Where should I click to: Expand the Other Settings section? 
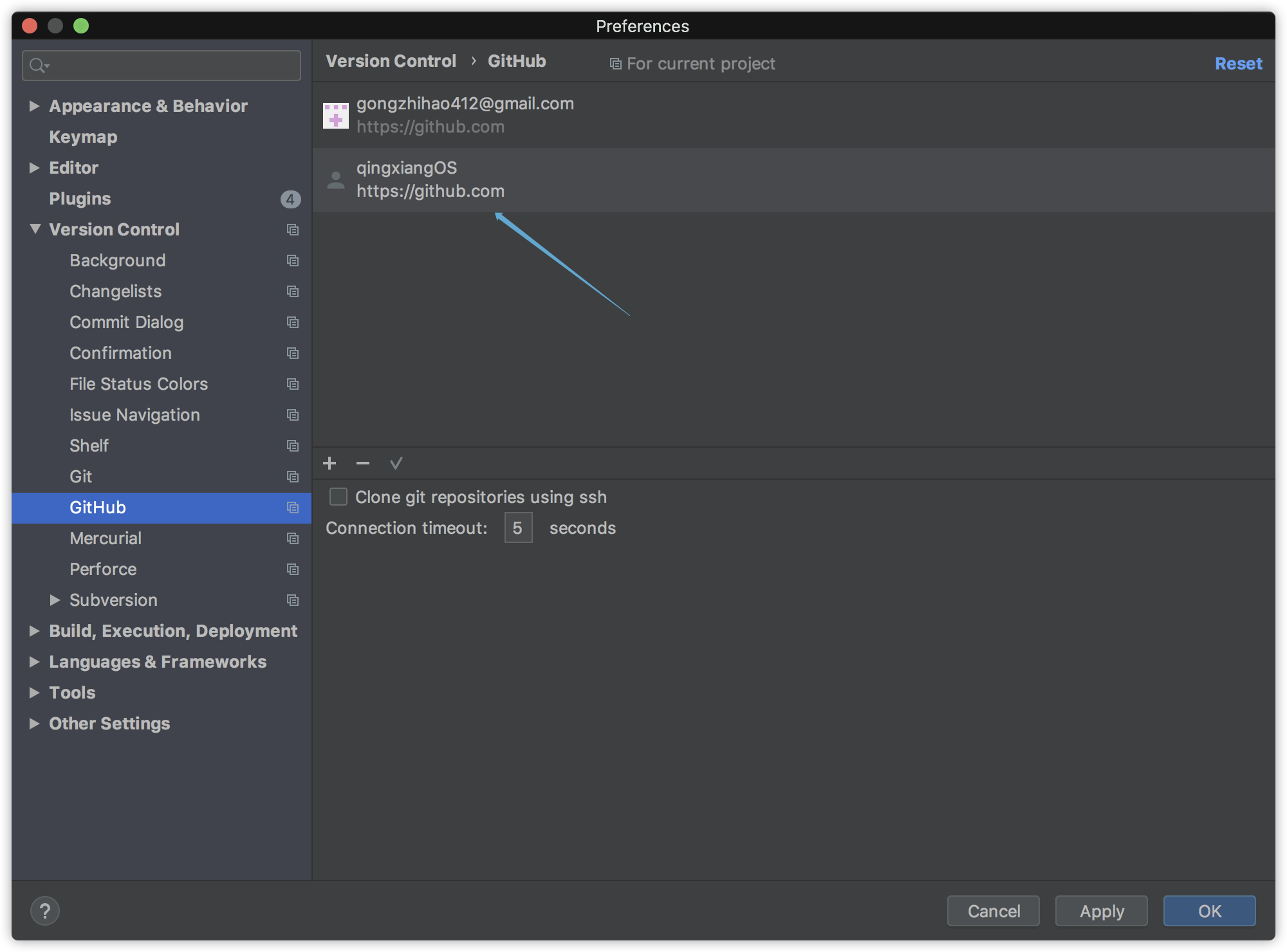[35, 723]
